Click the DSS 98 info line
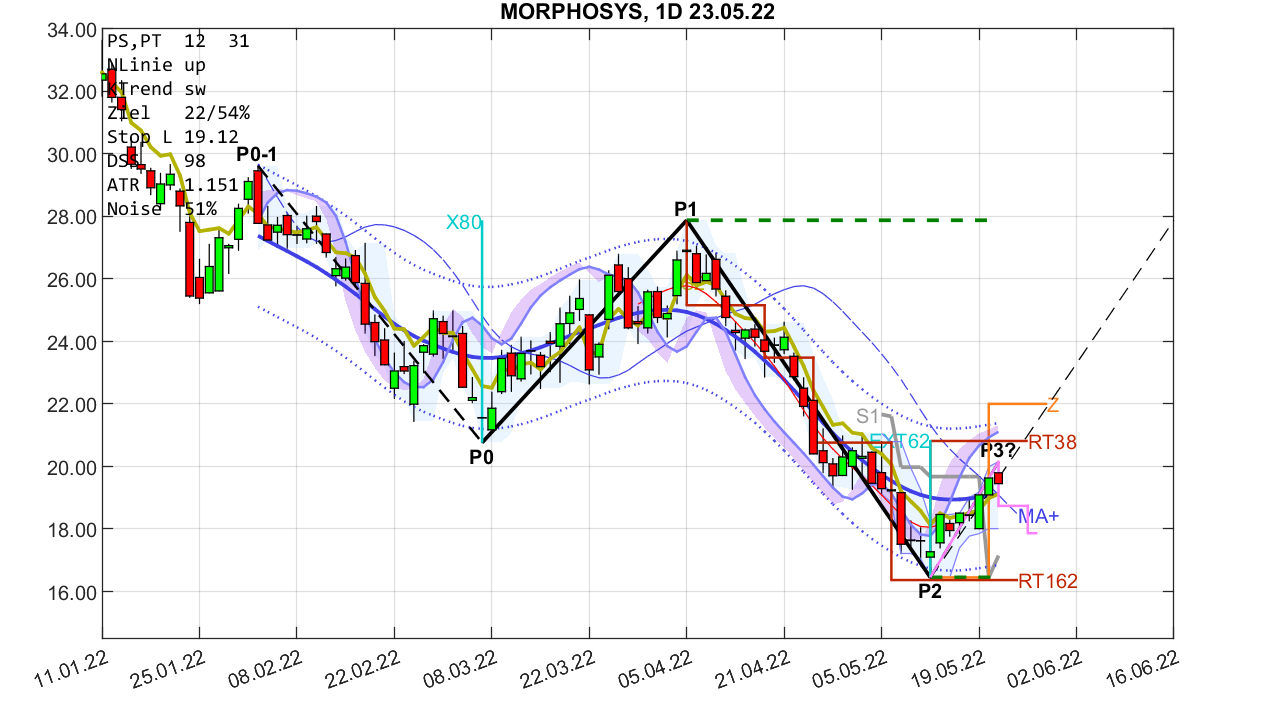 coord(156,161)
